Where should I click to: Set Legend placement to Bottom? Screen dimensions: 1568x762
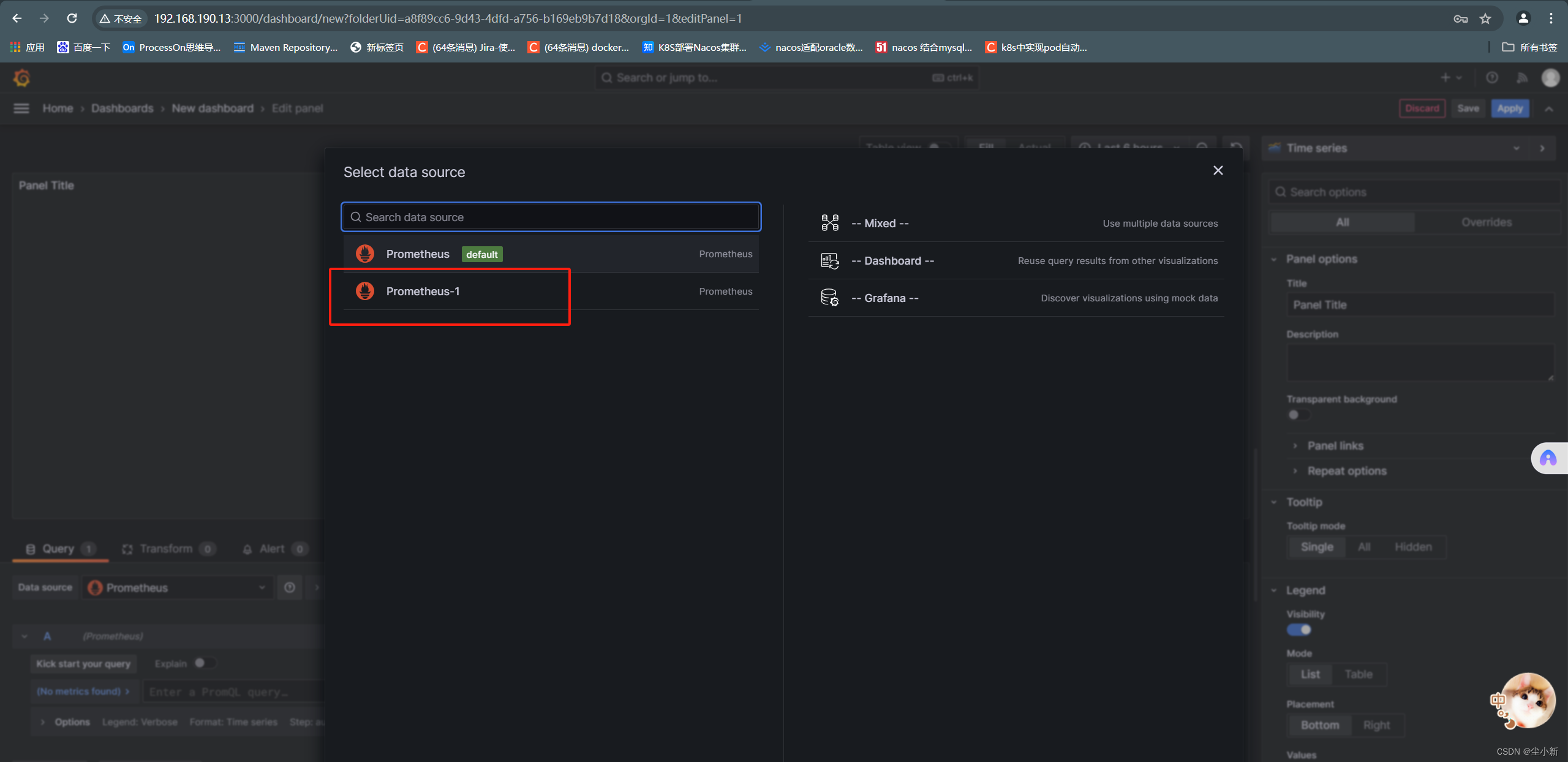point(1320,725)
